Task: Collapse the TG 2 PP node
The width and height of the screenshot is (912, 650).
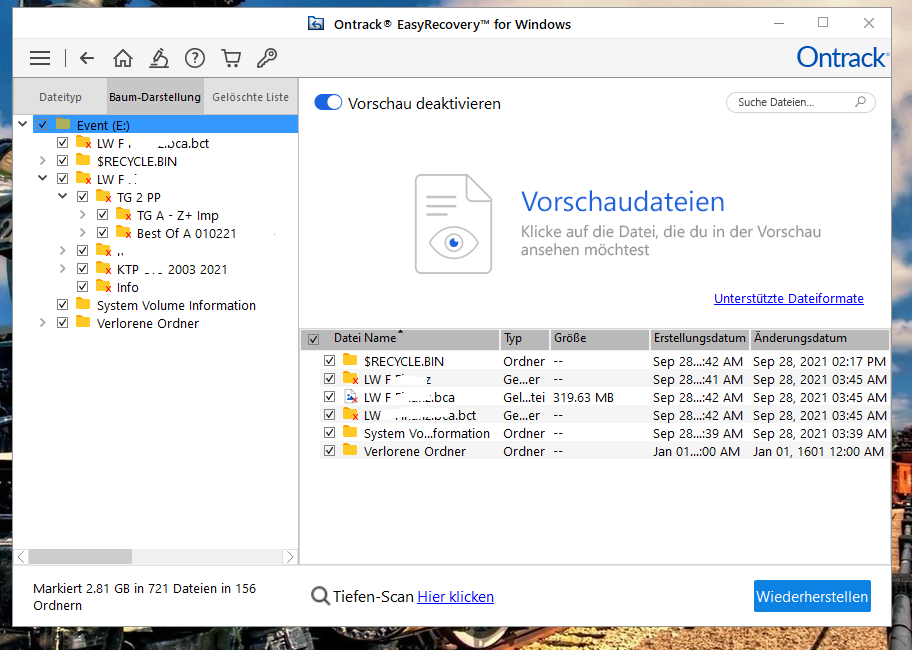Action: click(x=62, y=196)
